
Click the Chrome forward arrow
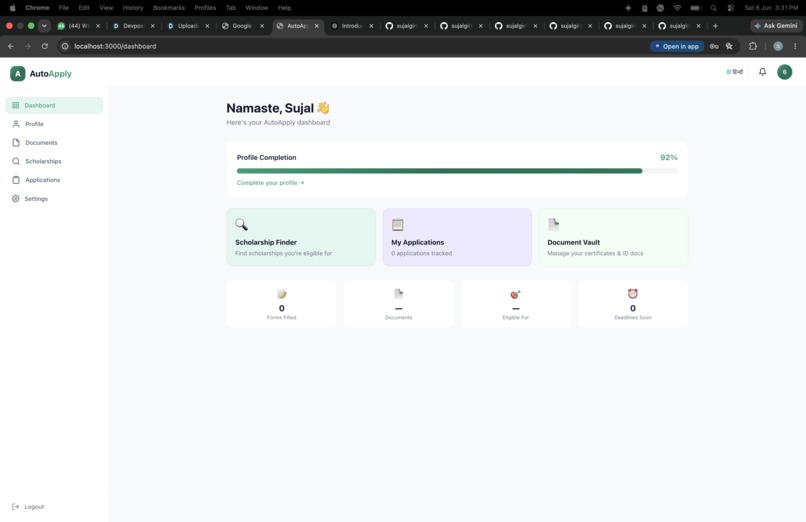pos(28,46)
